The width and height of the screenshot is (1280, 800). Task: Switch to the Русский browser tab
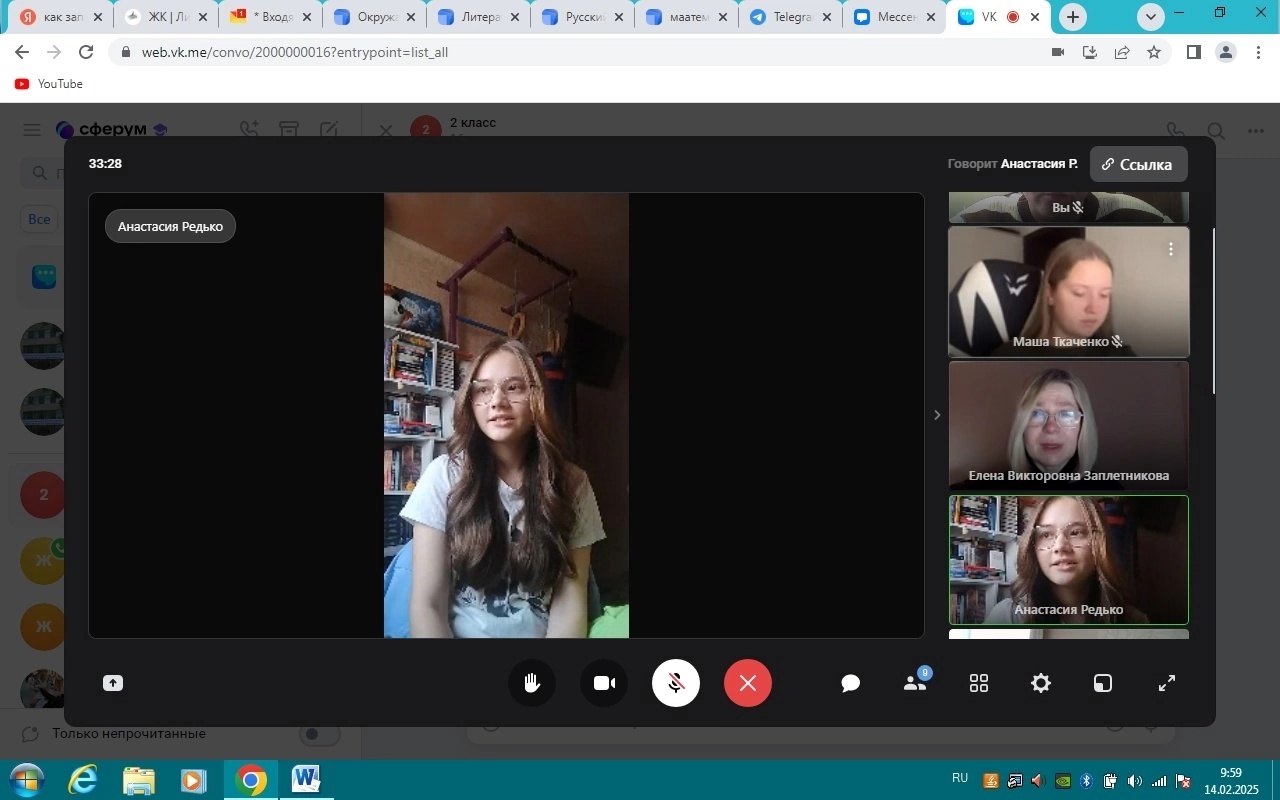coord(584,17)
